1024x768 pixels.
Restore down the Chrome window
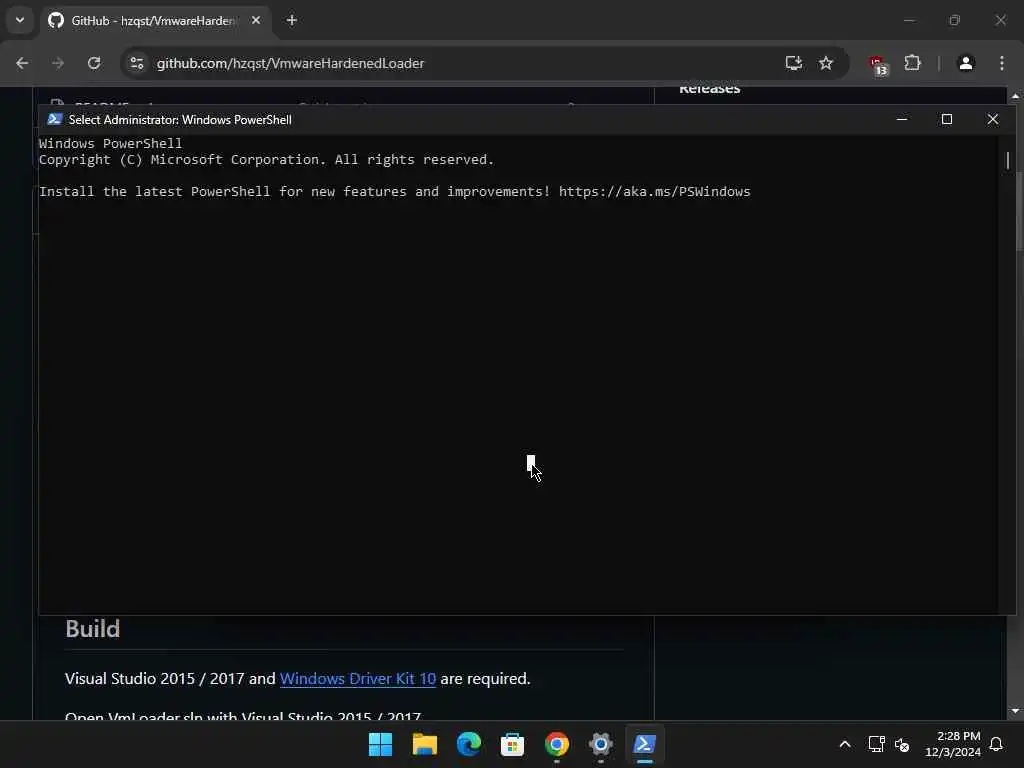[x=955, y=20]
